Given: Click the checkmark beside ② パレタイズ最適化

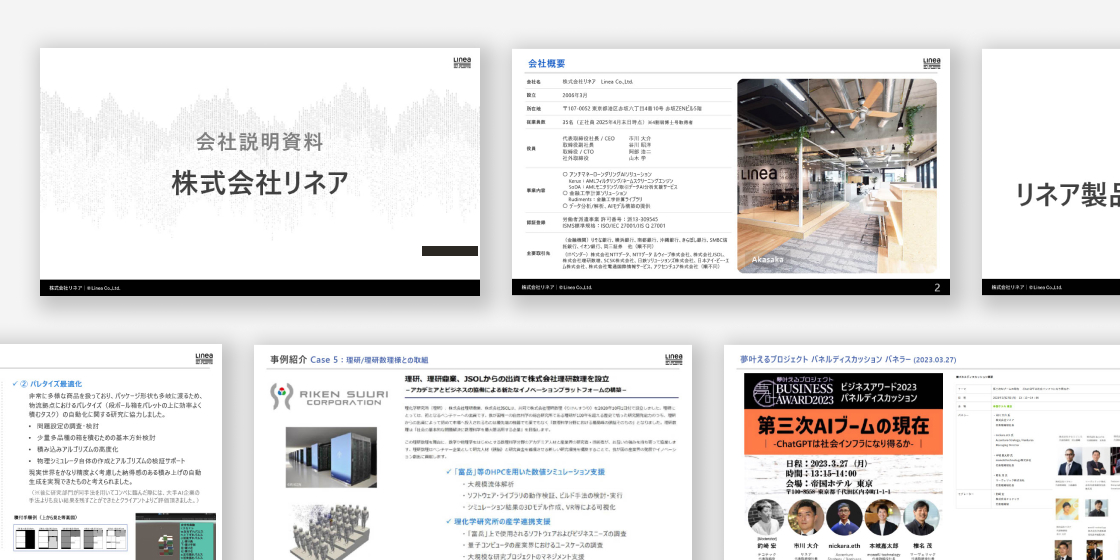Looking at the screenshot, I should pos(15,384).
